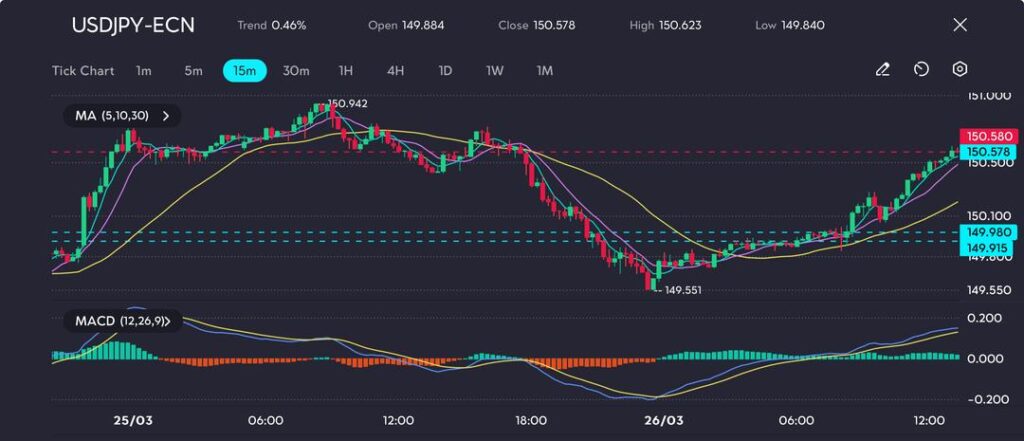Open chart settings hexagon icon

pyautogui.click(x=960, y=70)
